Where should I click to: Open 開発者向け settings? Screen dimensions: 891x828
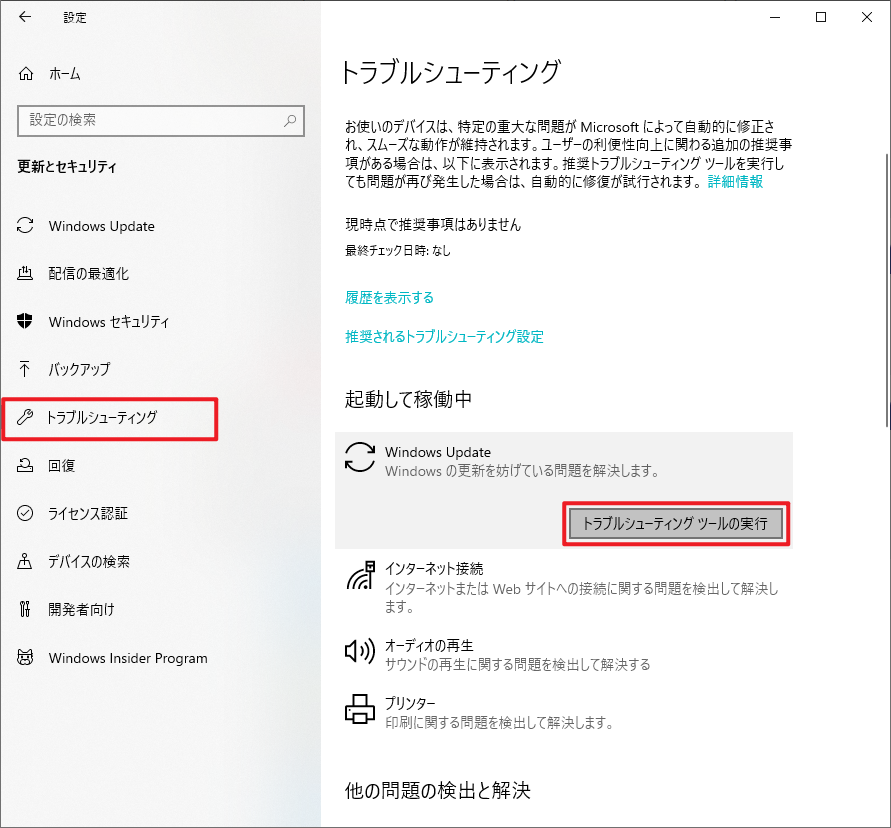tap(81, 609)
